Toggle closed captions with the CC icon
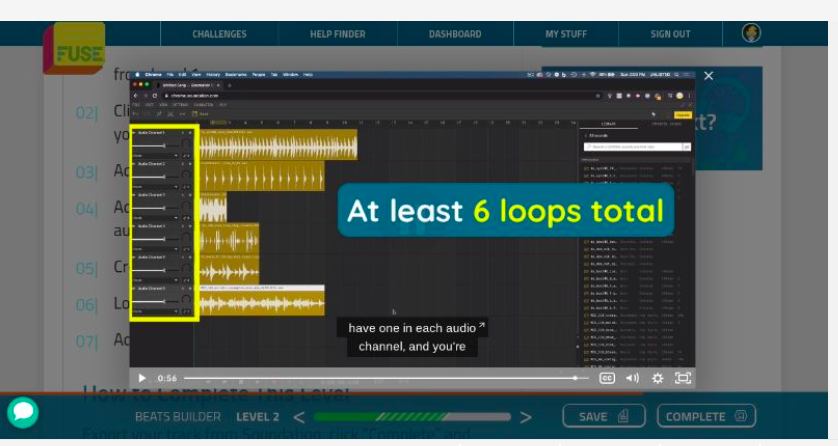838x446 pixels. (607, 378)
